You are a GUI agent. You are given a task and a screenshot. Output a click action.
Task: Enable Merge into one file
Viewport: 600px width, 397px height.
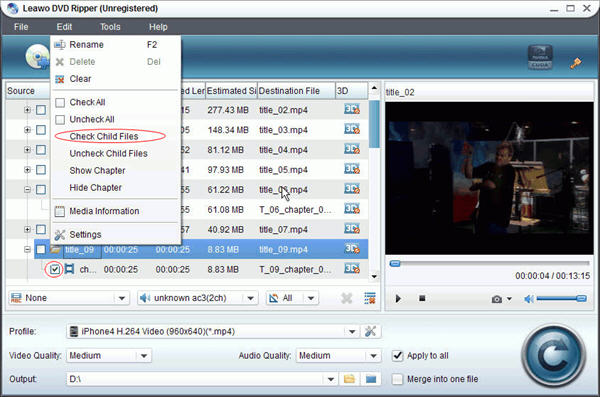pos(398,379)
